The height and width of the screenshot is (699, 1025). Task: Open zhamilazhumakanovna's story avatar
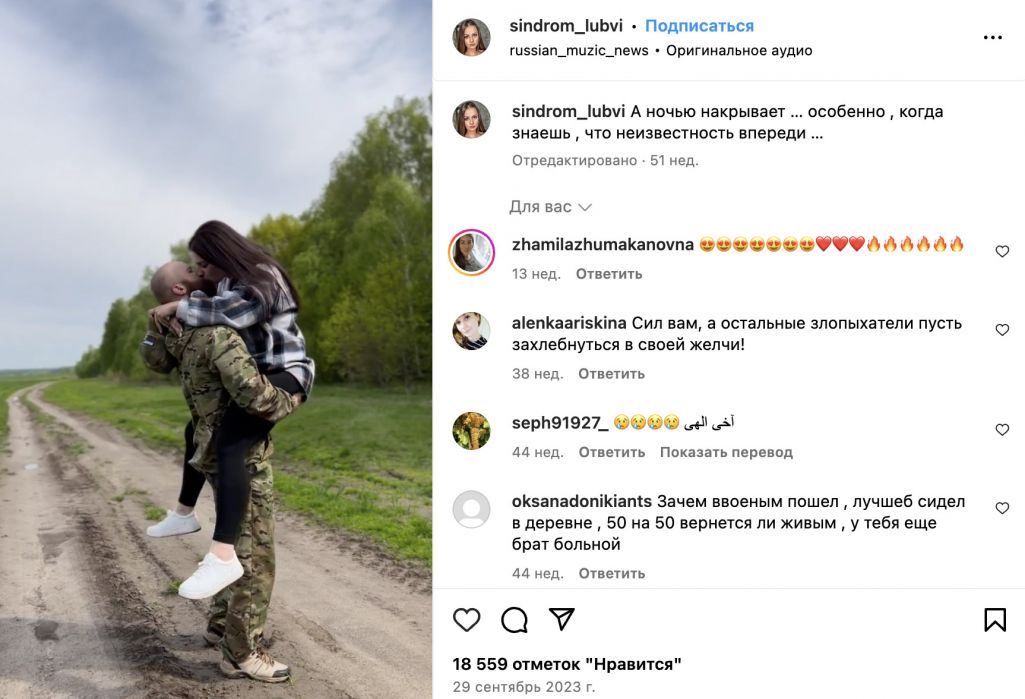click(471, 252)
